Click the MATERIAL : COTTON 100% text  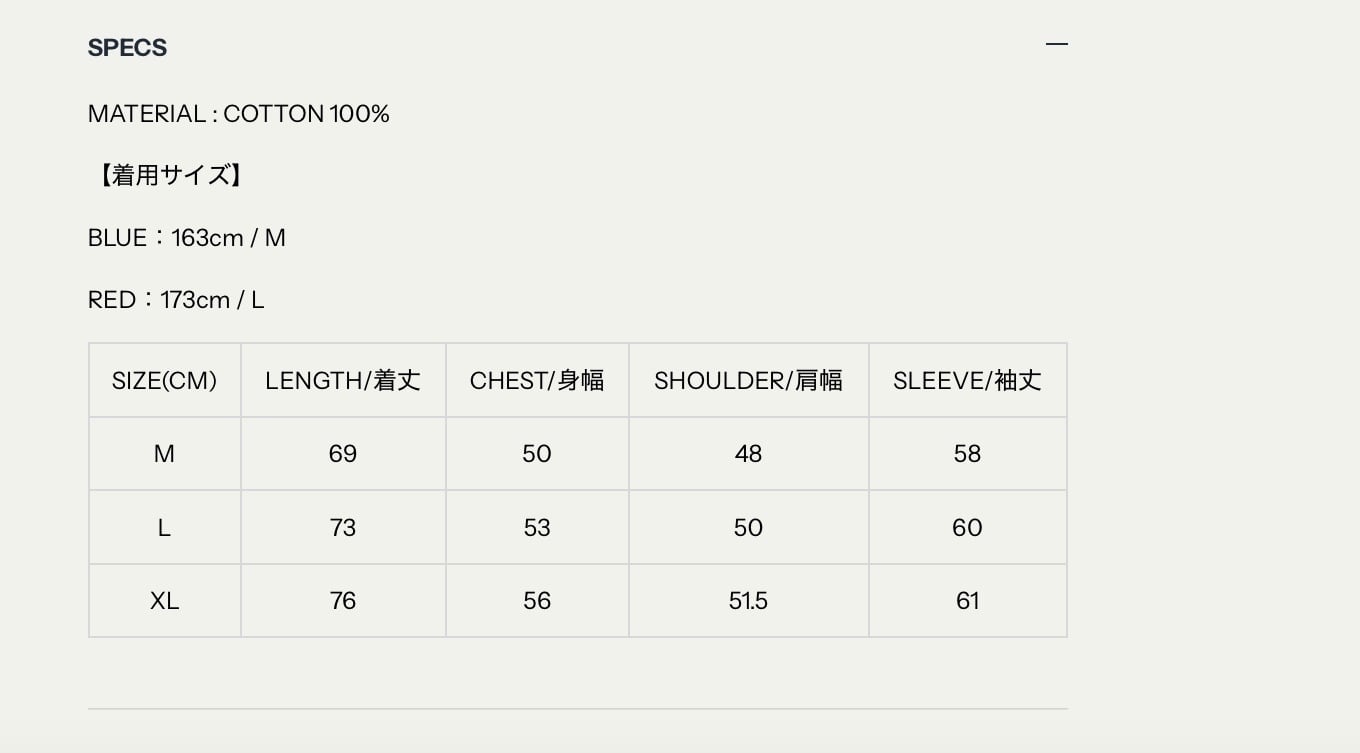(238, 114)
